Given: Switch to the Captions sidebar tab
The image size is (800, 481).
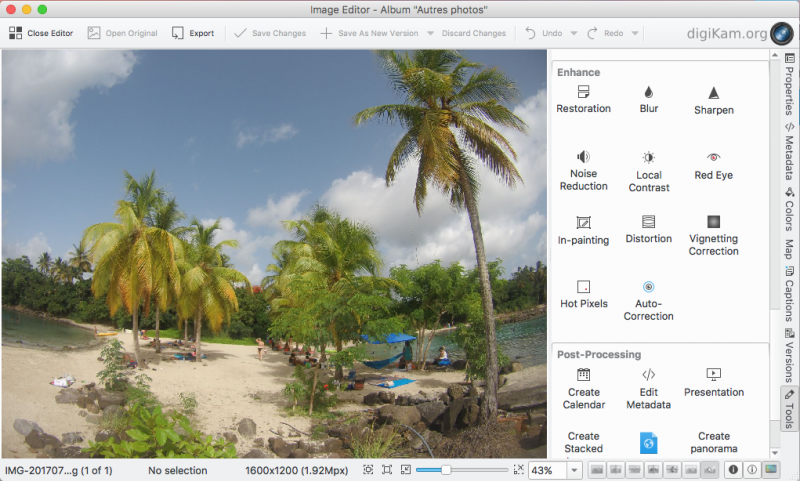Looking at the screenshot, I should 789,294.
